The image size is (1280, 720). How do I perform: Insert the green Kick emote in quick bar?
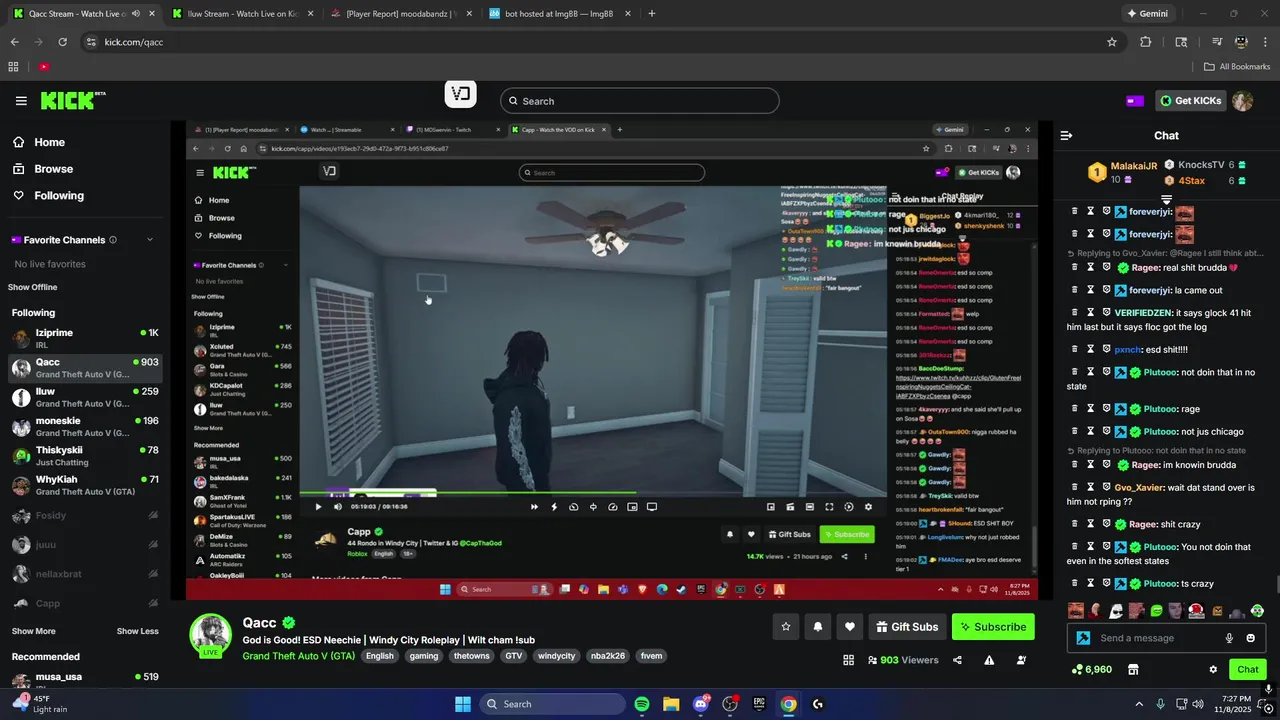point(1157,611)
